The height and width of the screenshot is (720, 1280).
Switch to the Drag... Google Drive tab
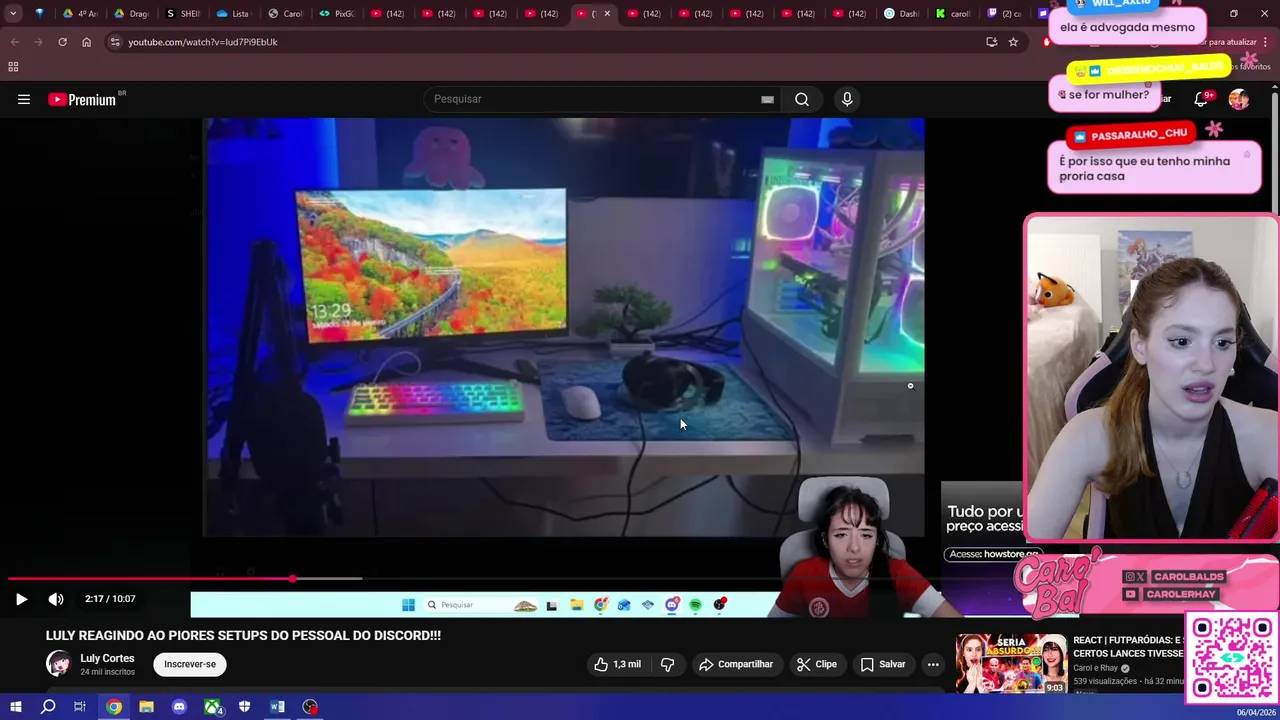(130, 14)
